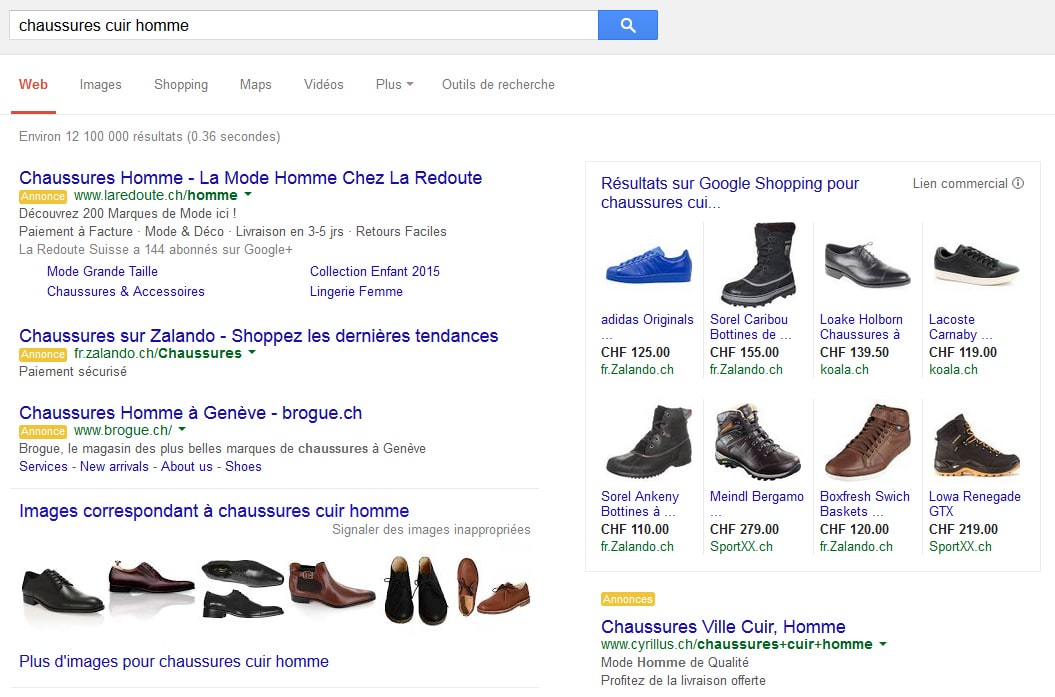Click inside the search query field
Viewport: 1055px width, 697px height.
click(303, 26)
